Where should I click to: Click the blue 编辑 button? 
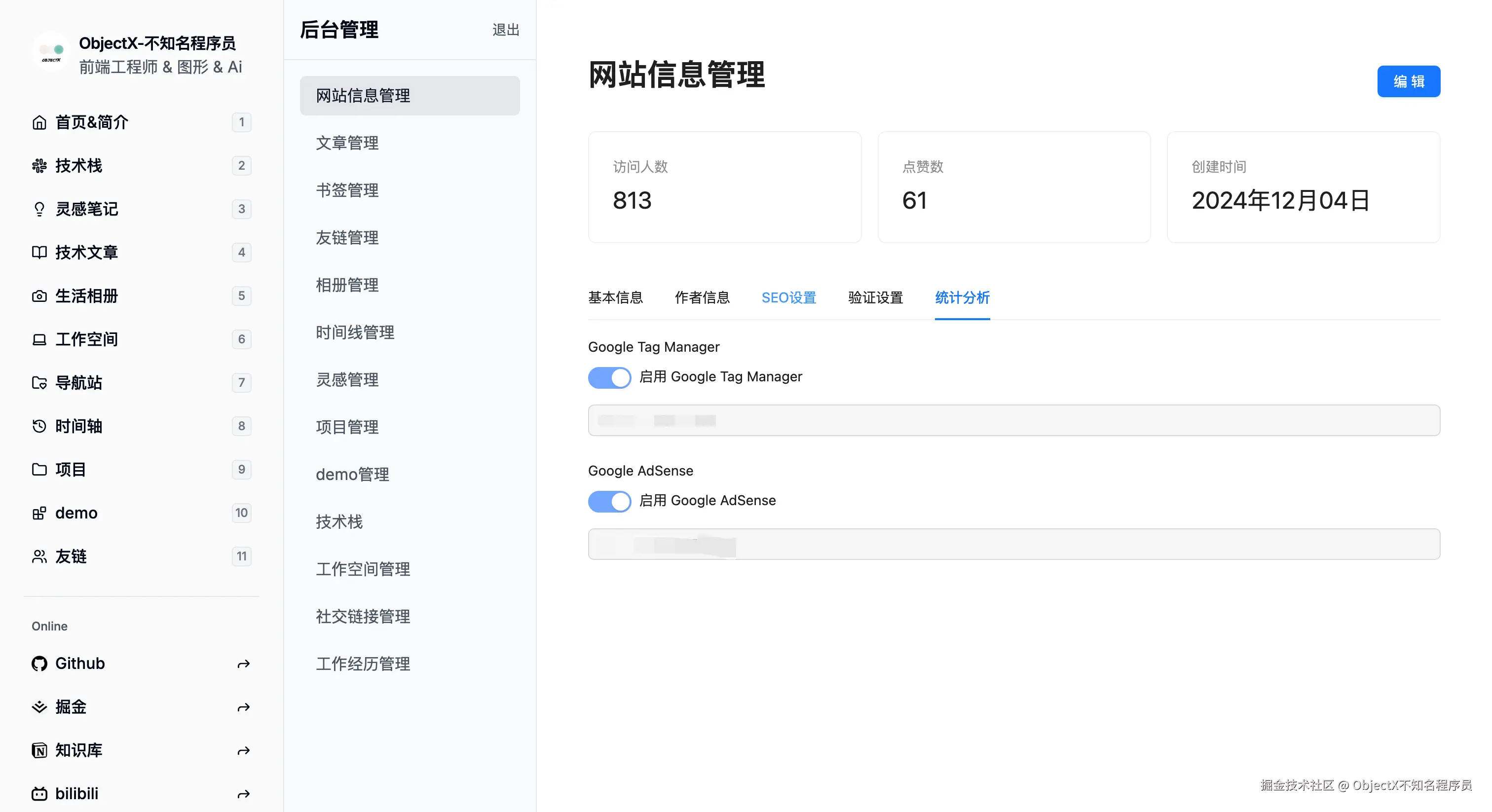(1408, 82)
